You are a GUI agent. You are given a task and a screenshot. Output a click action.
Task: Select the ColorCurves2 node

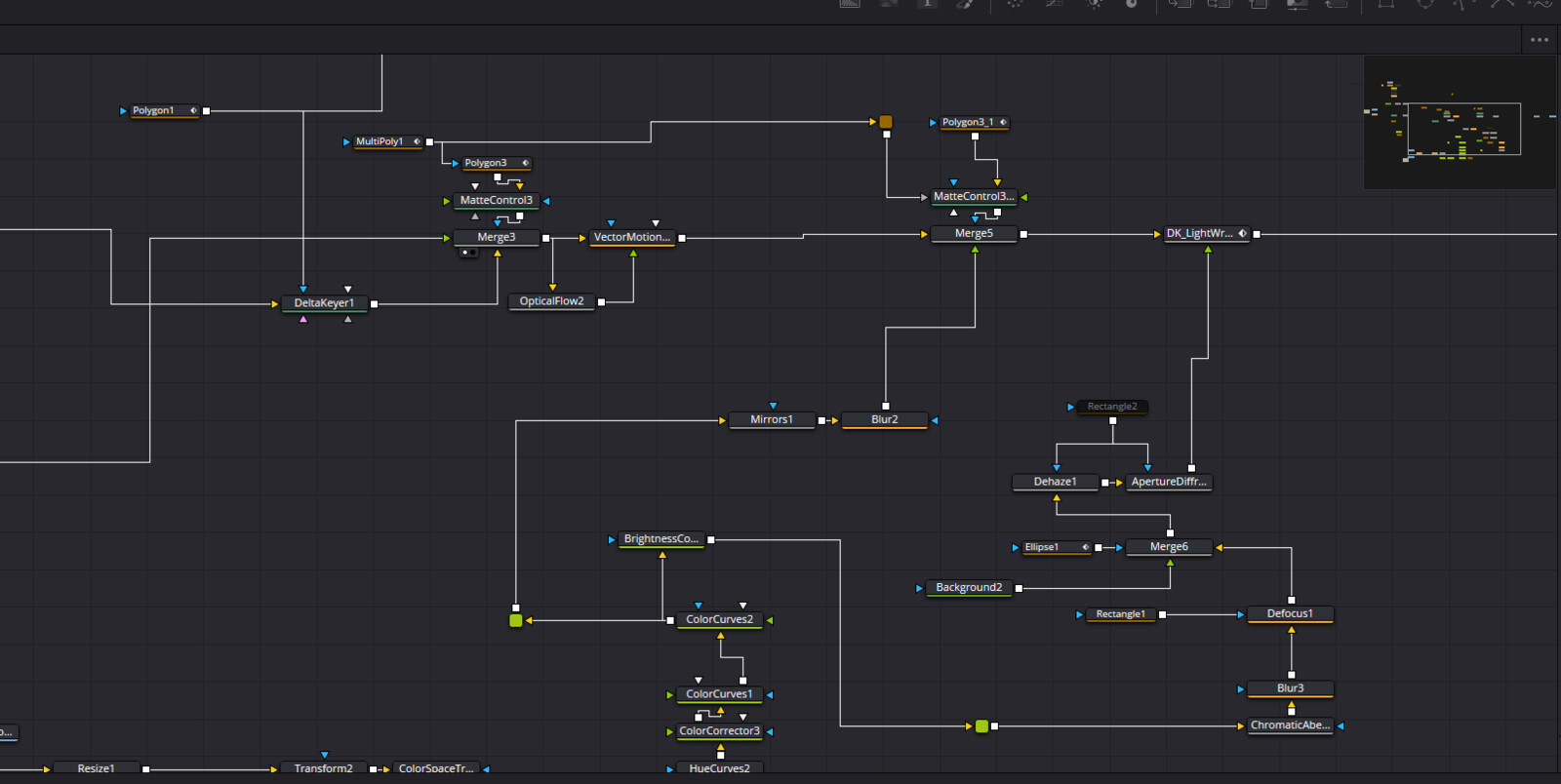720,619
